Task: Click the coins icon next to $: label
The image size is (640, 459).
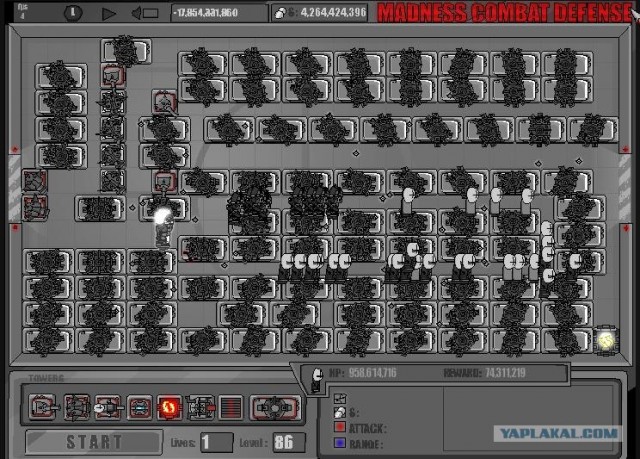Action: click(340, 412)
